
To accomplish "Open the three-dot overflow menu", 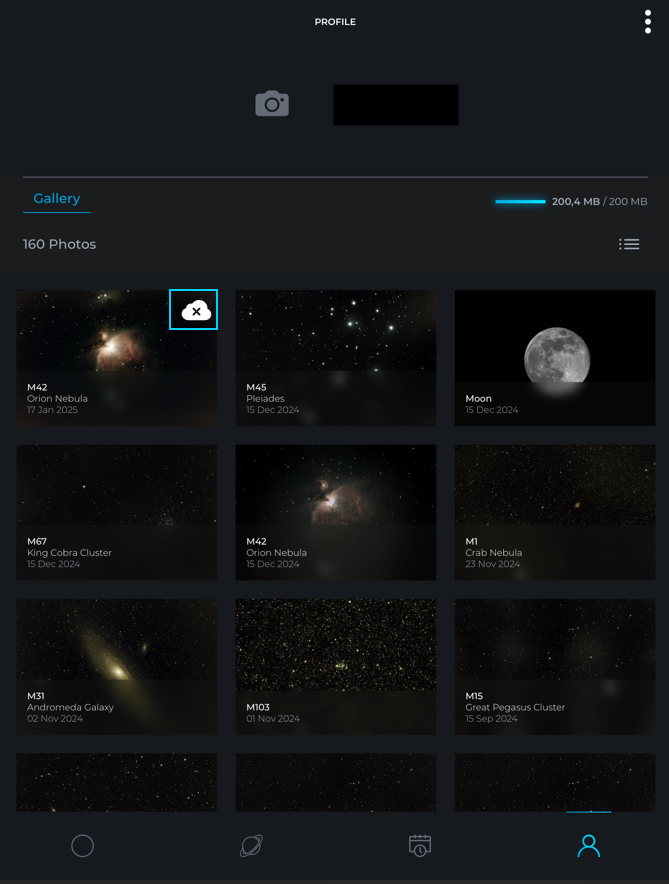I will (648, 21).
